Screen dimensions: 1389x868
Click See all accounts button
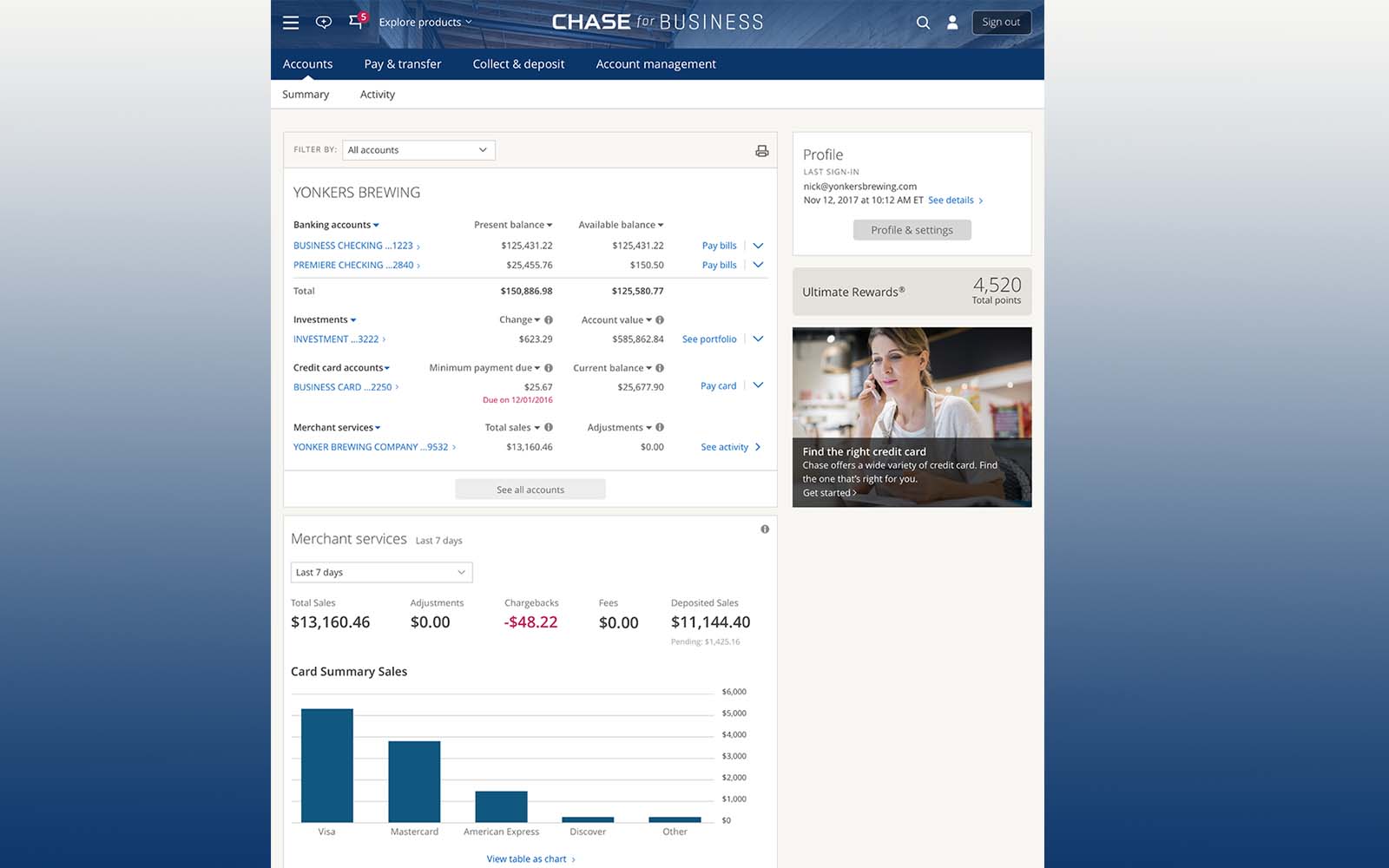[x=530, y=490]
